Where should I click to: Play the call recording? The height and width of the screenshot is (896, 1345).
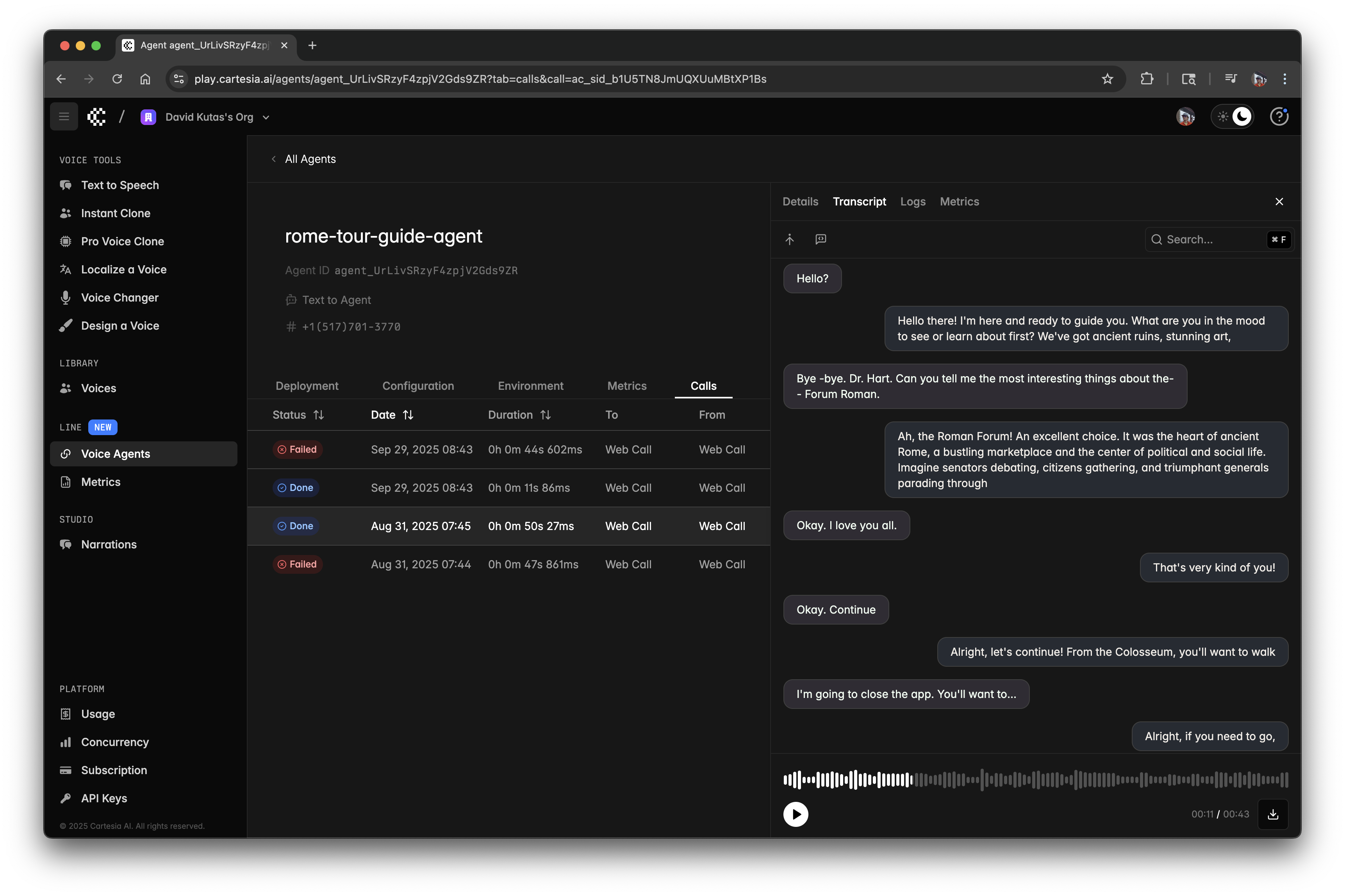796,814
